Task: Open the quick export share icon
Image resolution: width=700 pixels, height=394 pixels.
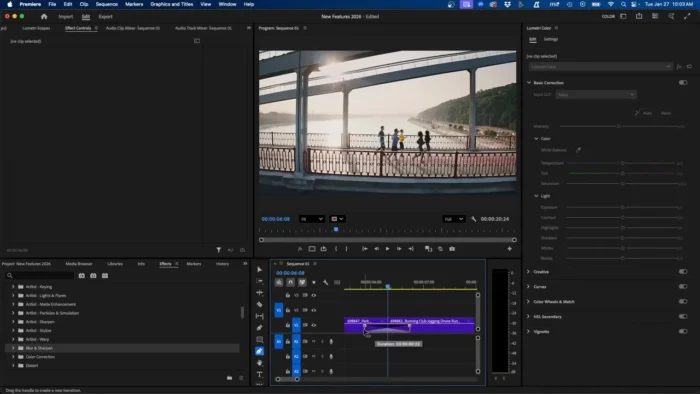Action: coord(639,17)
